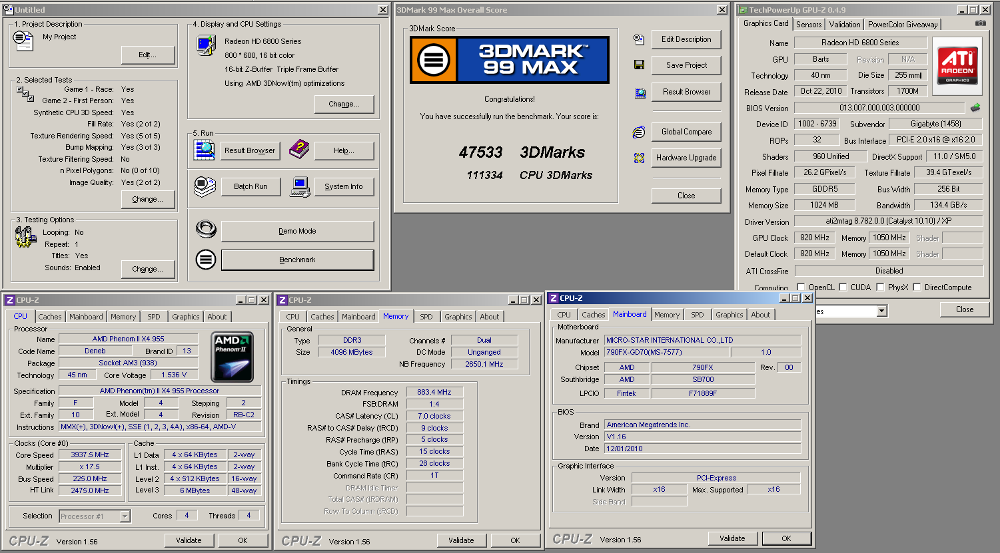The image size is (1000, 553).
Task: Click Hardware Upgrade button
Action: (x=686, y=158)
